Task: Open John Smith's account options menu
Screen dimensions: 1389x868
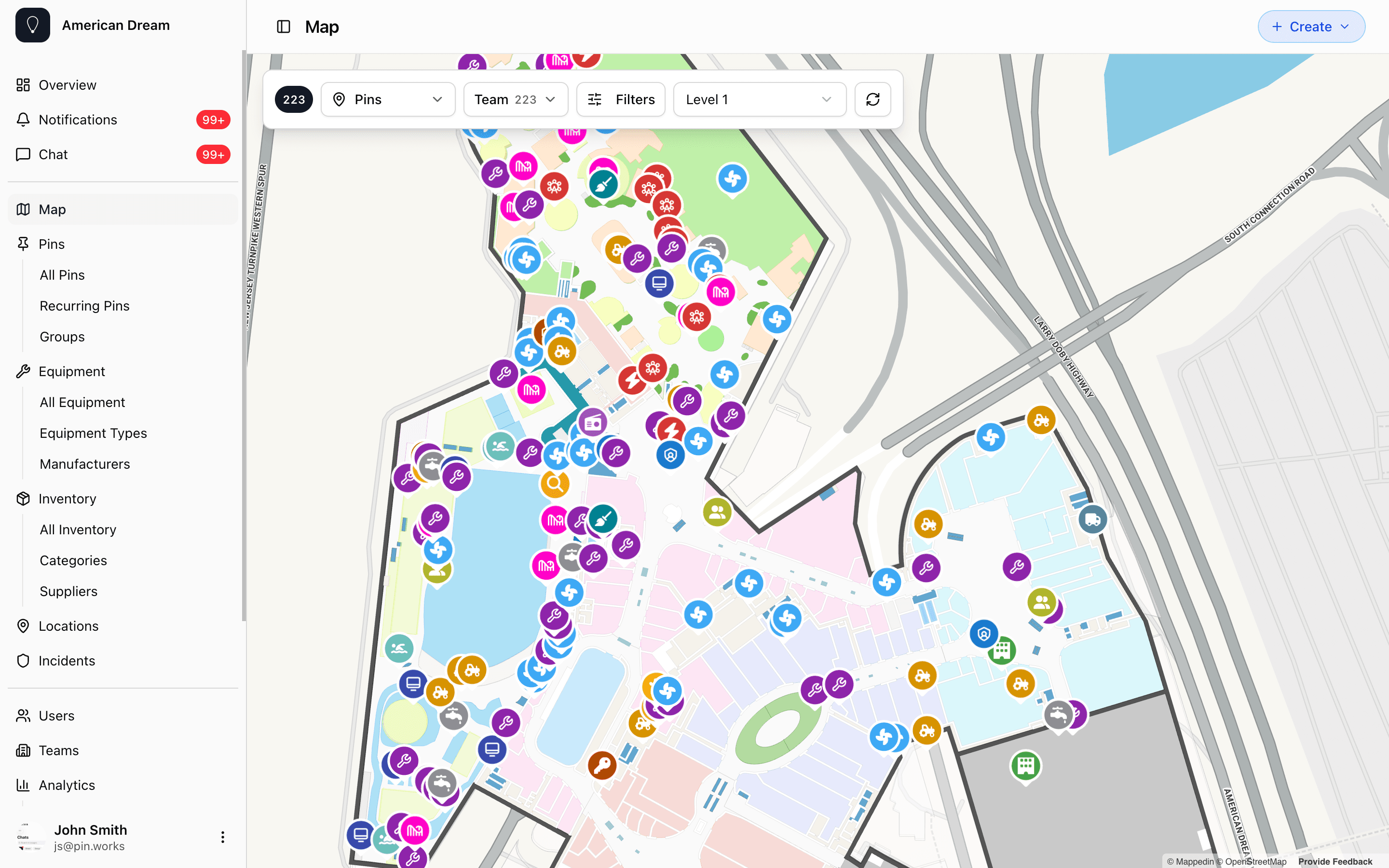Action: pyautogui.click(x=223, y=837)
